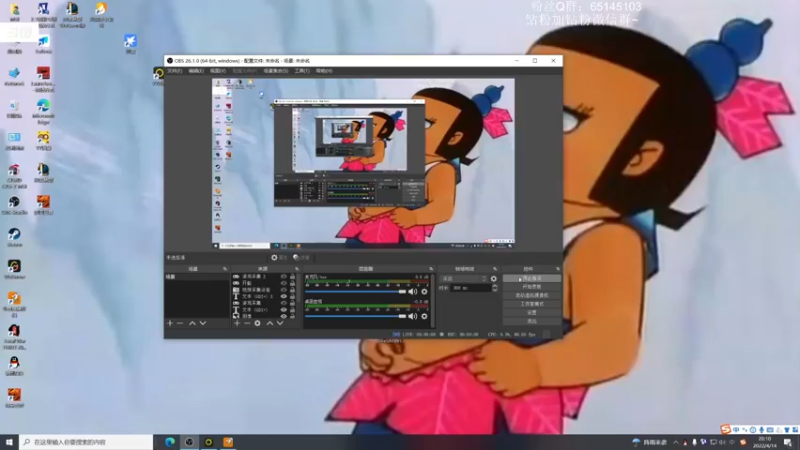The image size is (800, 450).
Task: Lock the 游戏采集 2 source
Action: coord(292,277)
